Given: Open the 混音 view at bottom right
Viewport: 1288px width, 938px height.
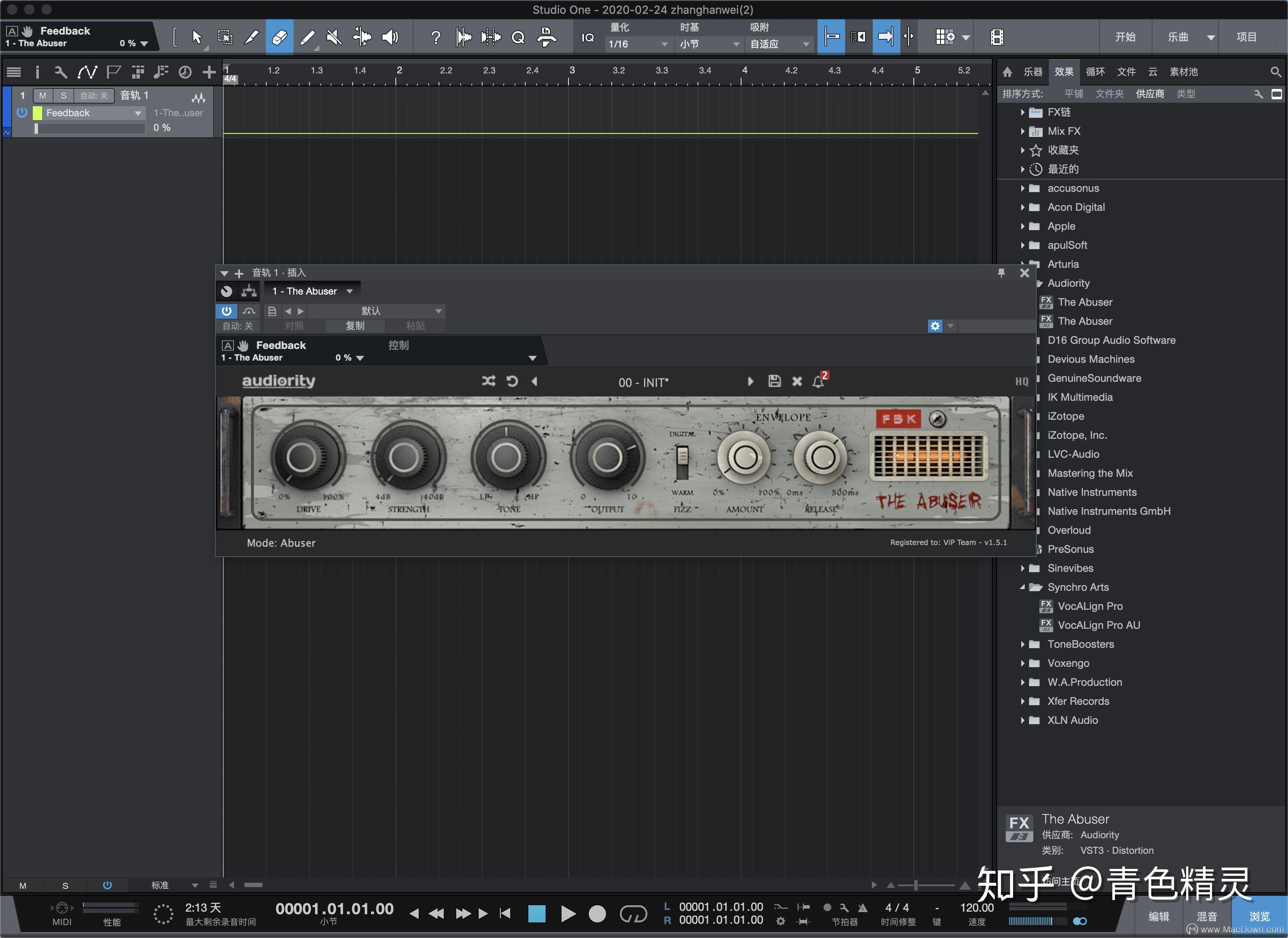Looking at the screenshot, I should [x=1208, y=916].
